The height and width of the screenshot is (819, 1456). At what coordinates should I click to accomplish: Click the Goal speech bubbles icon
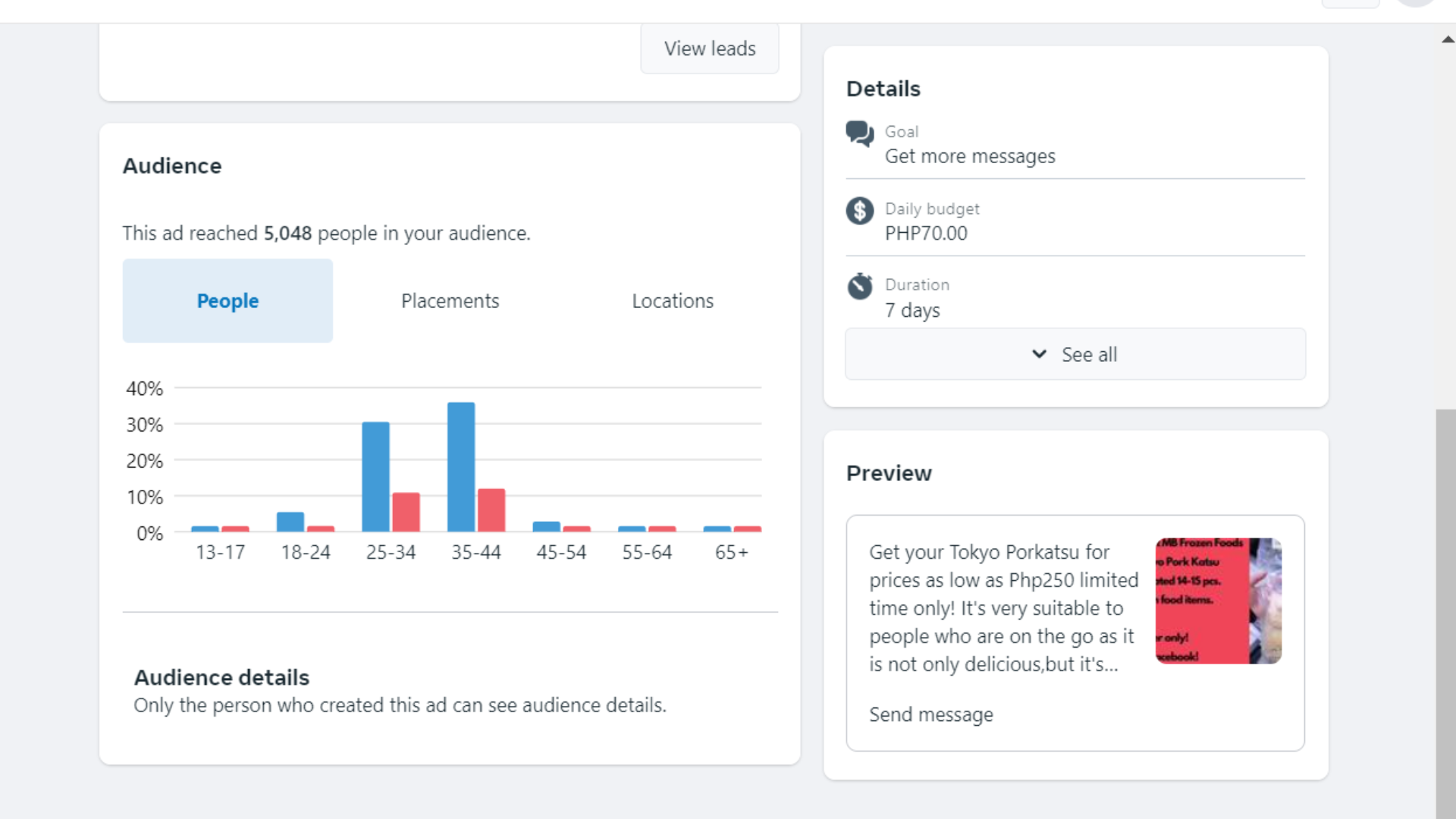point(859,133)
